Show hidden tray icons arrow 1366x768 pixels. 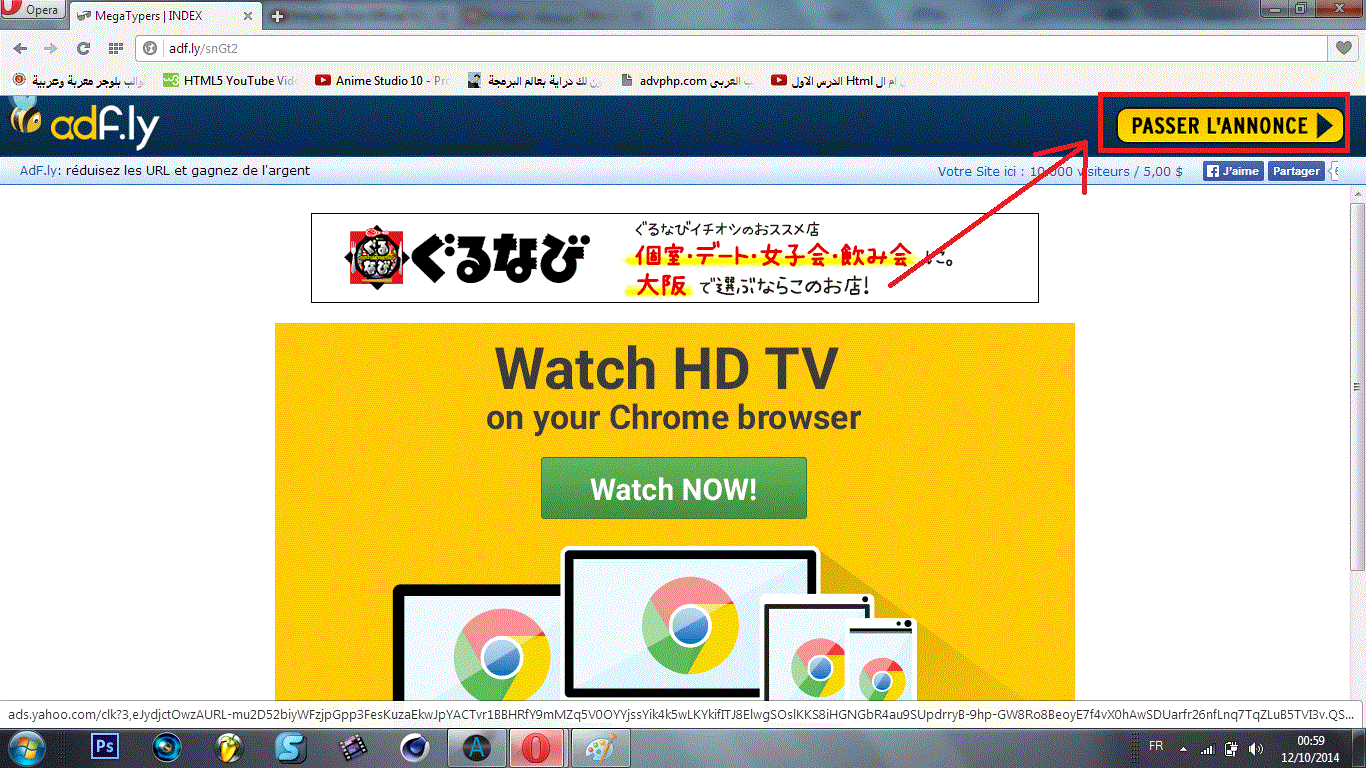click(1184, 747)
